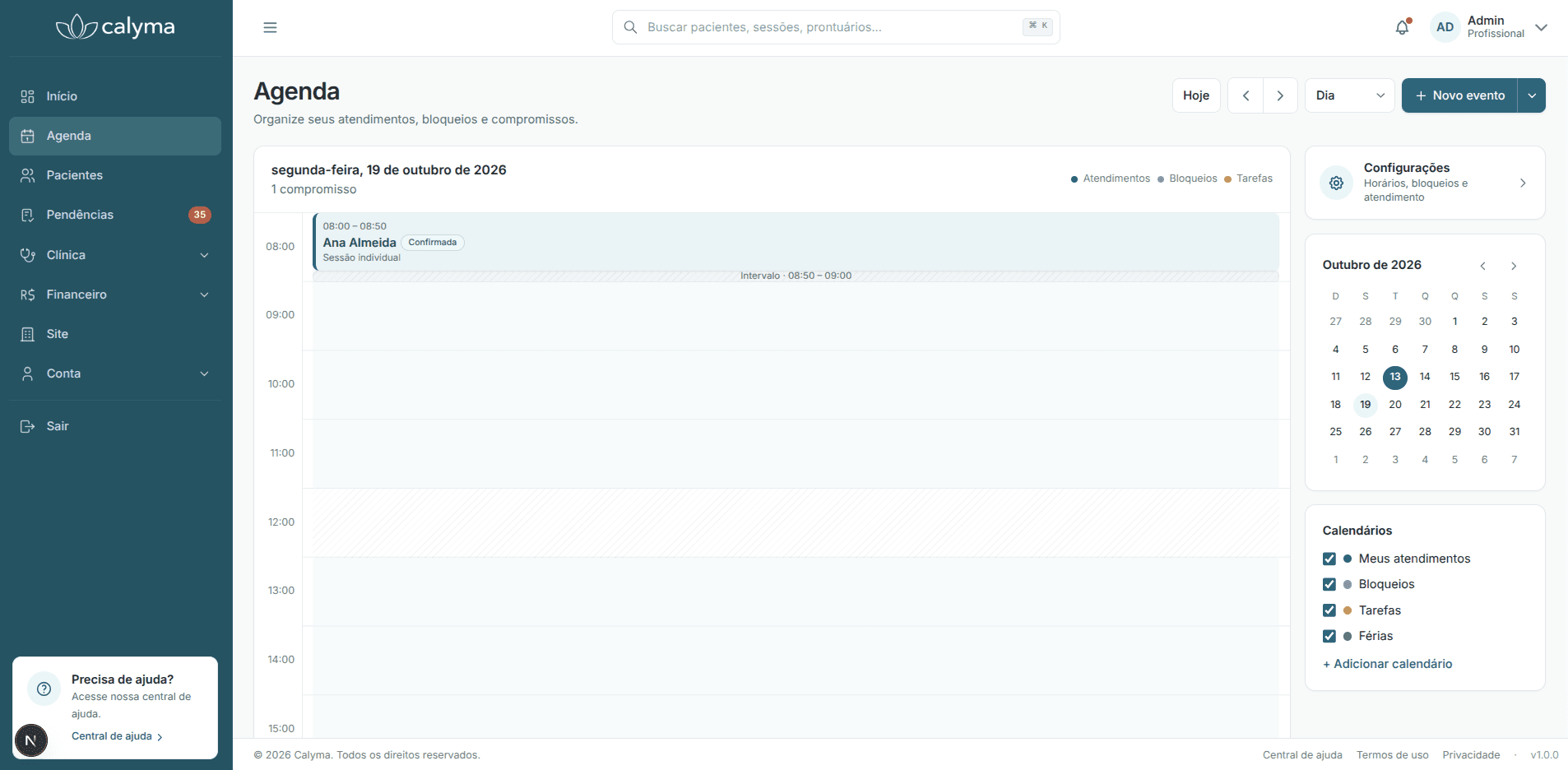Image resolution: width=1568 pixels, height=770 pixels.
Task: Click the help question mark icon
Action: click(x=44, y=689)
